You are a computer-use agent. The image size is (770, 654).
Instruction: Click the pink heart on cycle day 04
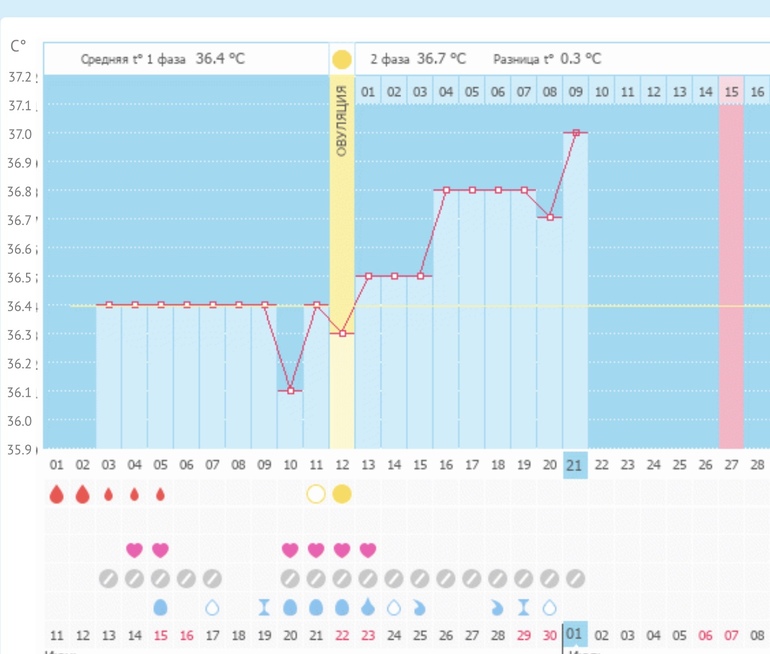134,549
